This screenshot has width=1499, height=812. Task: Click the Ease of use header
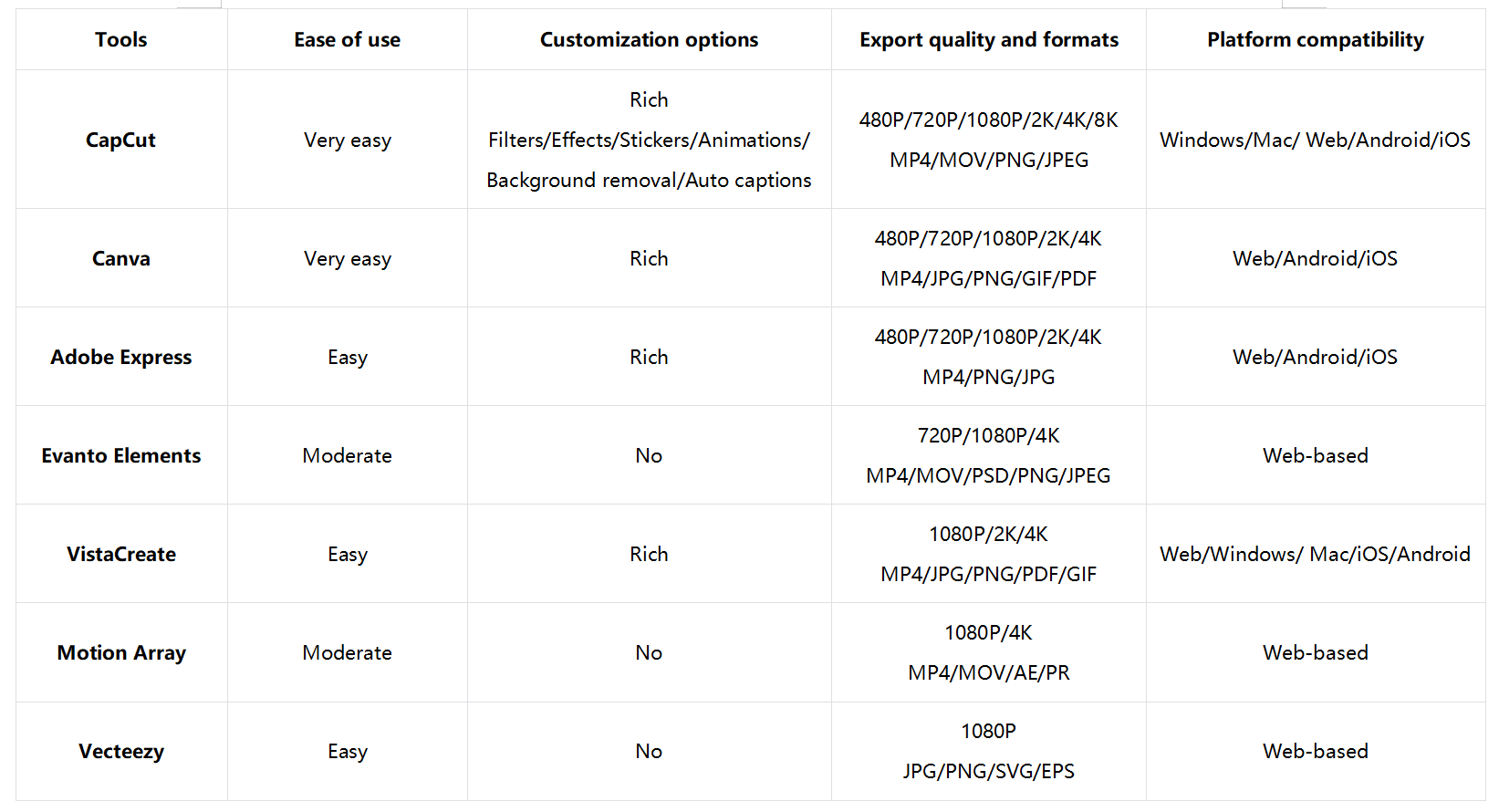347,40
